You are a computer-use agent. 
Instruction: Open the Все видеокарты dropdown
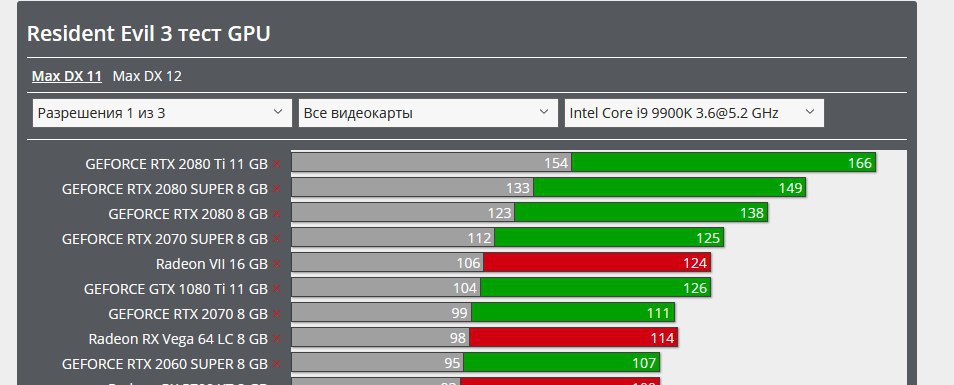[428, 113]
